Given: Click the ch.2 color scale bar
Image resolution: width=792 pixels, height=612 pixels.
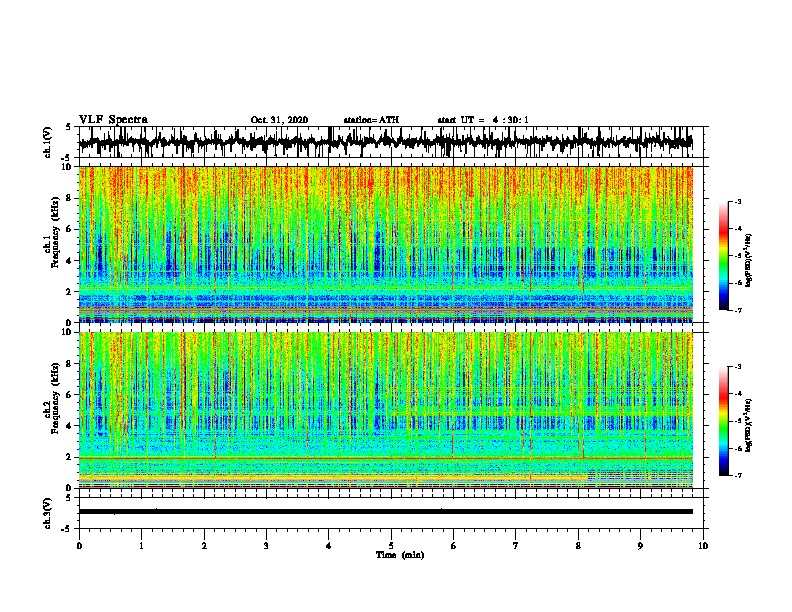Looking at the screenshot, I should click(x=723, y=421).
